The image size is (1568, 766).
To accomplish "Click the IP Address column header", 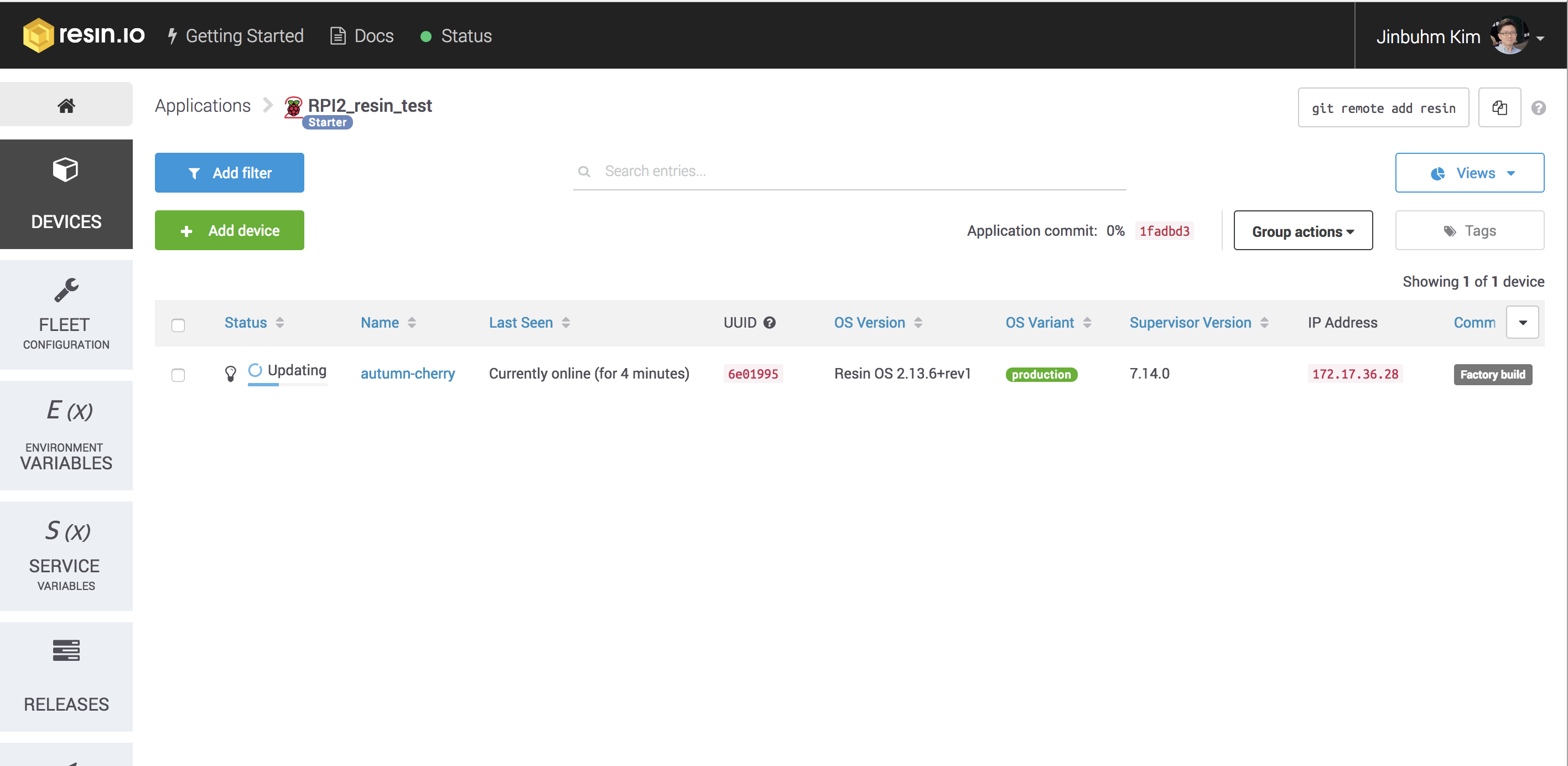I will [1342, 323].
